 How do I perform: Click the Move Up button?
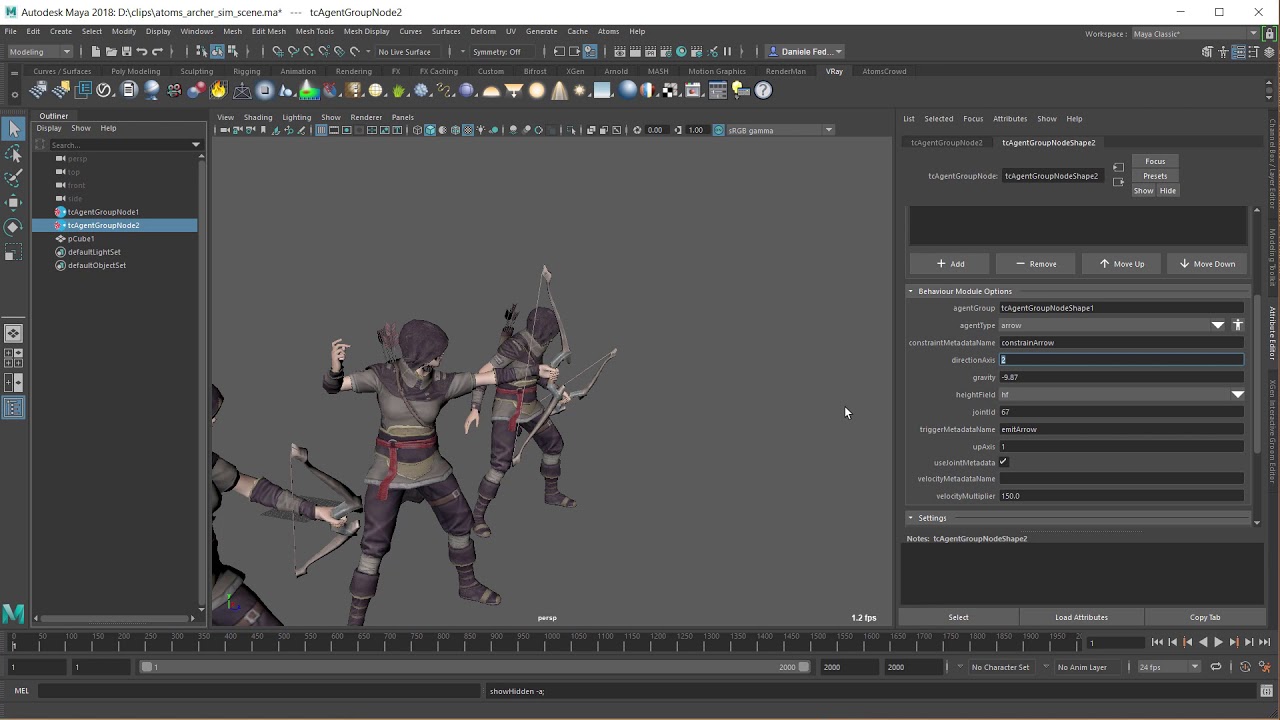click(1122, 264)
